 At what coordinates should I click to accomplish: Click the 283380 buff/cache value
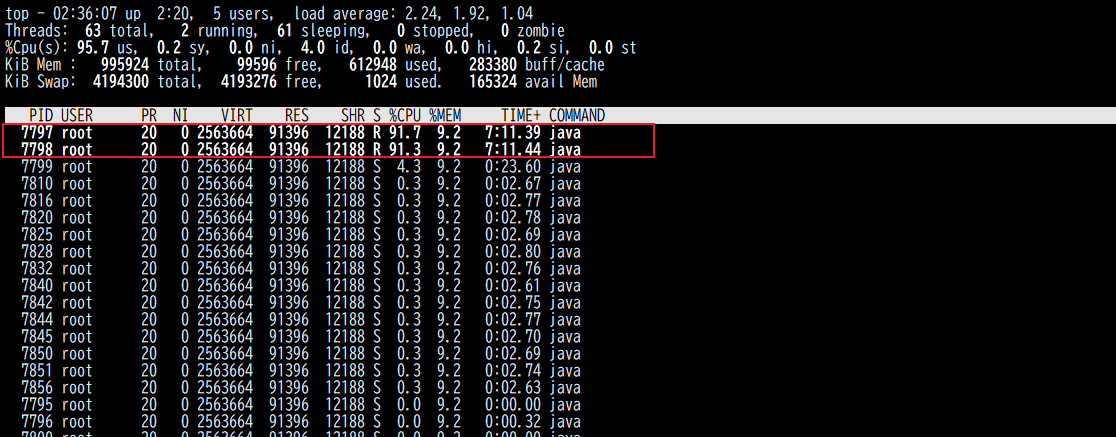493,65
